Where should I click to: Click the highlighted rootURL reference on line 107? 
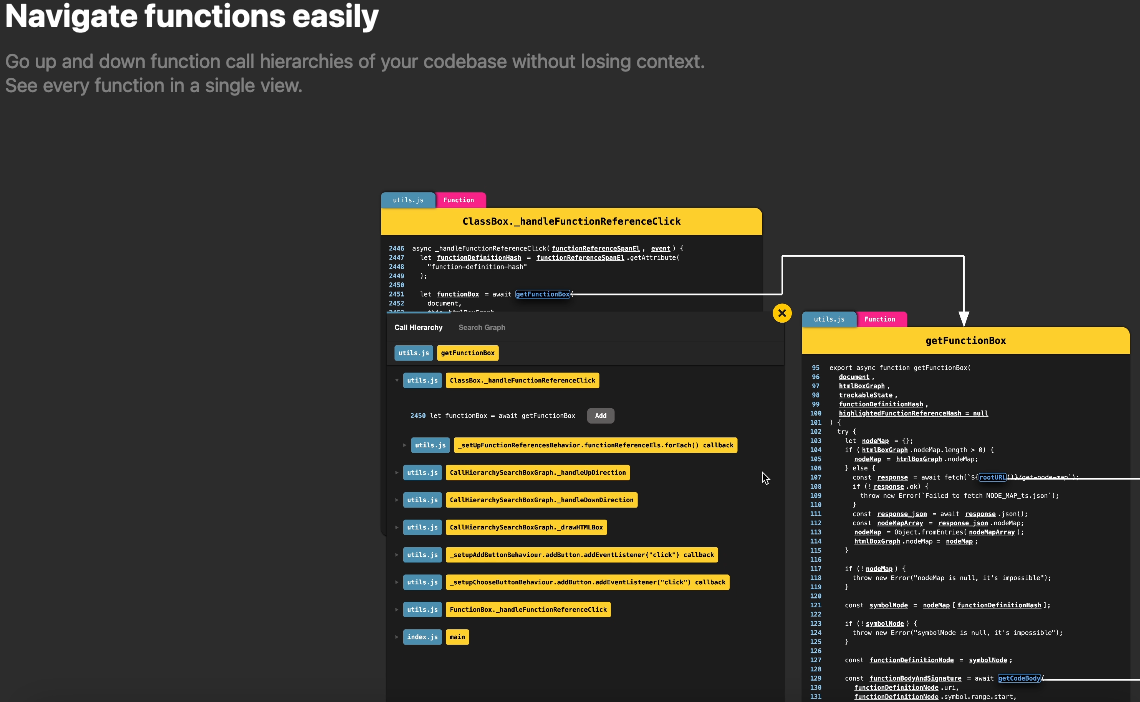click(x=992, y=477)
